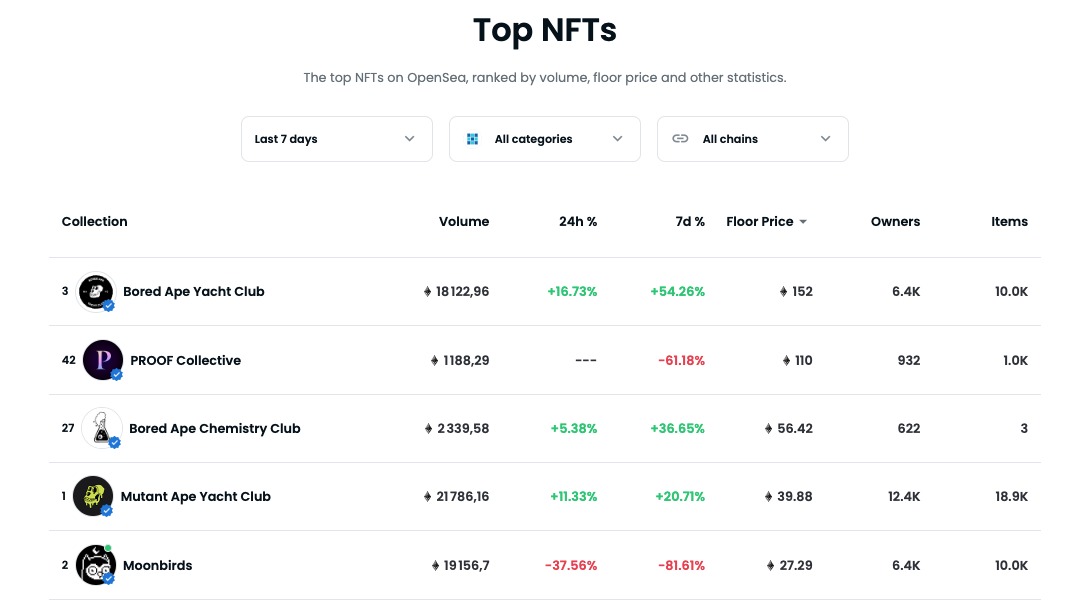Click the Mutant Ape Yacht Club avatar
Image resolution: width=1074 pixels, height=602 pixels.
[x=93, y=496]
